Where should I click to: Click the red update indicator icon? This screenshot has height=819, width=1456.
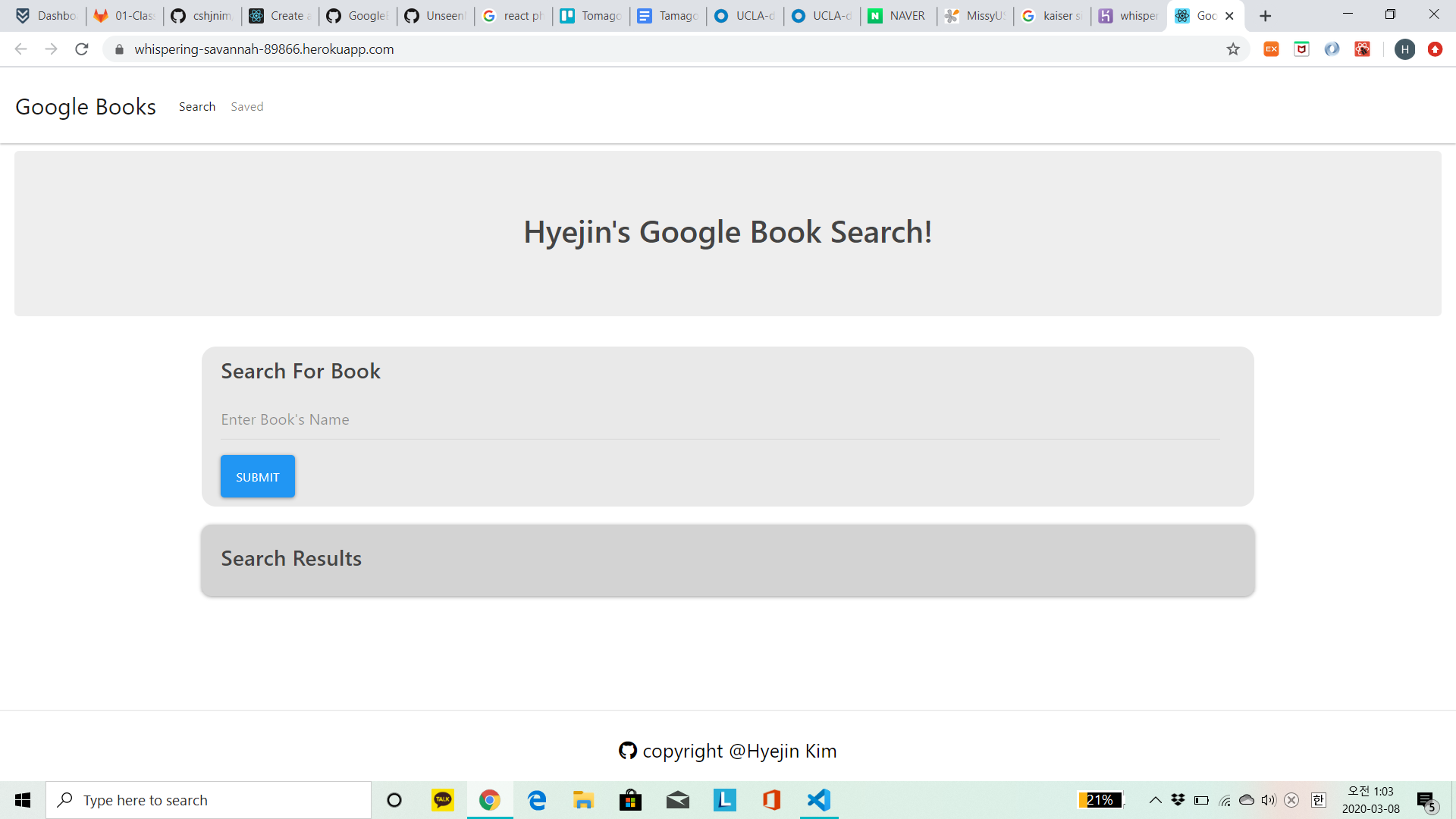click(1435, 49)
